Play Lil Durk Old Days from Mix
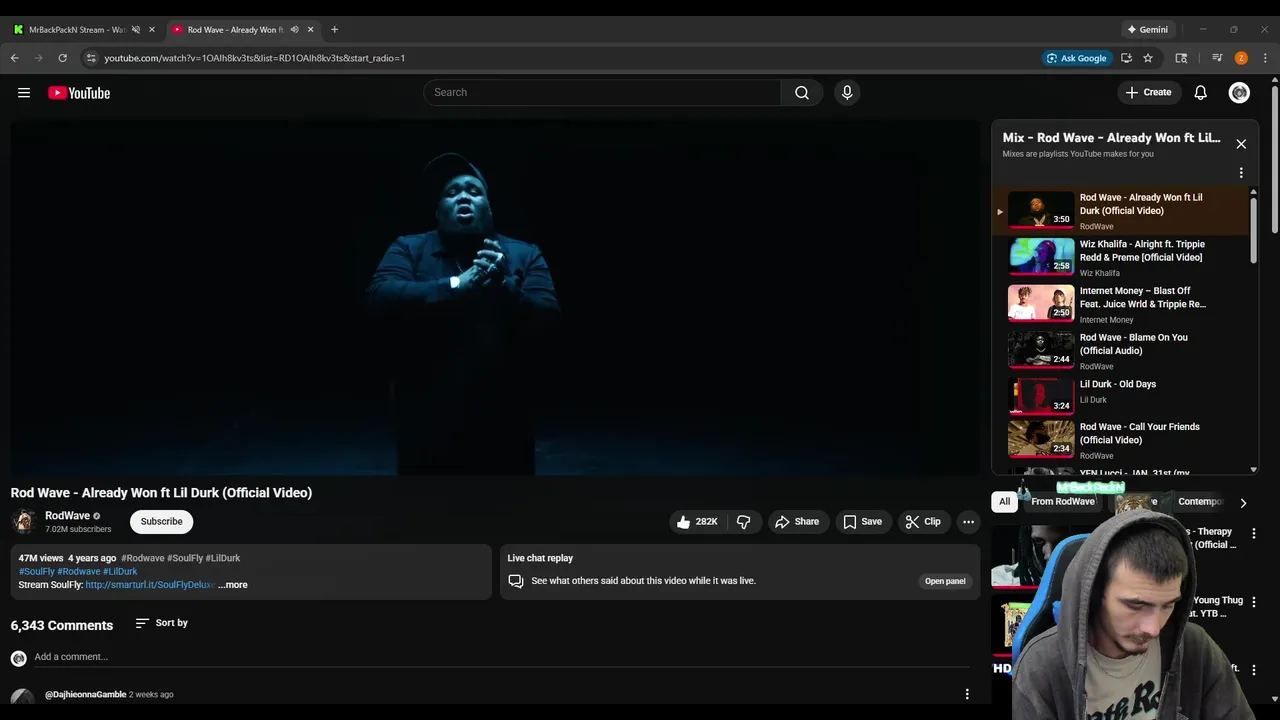 (1120, 396)
